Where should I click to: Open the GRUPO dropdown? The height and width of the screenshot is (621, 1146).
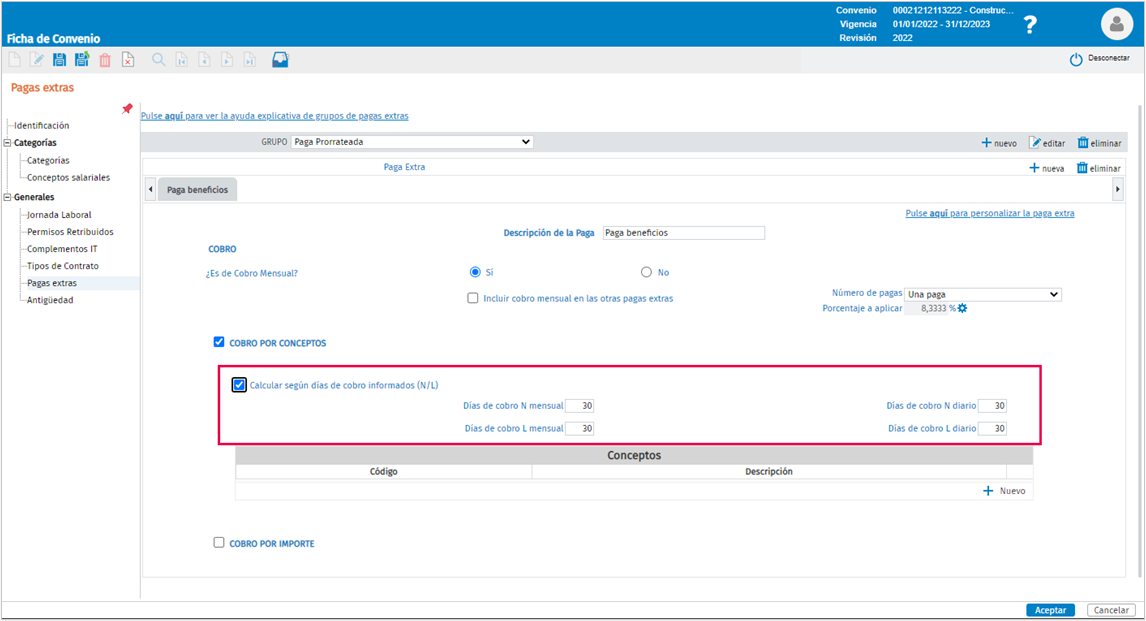(412, 142)
